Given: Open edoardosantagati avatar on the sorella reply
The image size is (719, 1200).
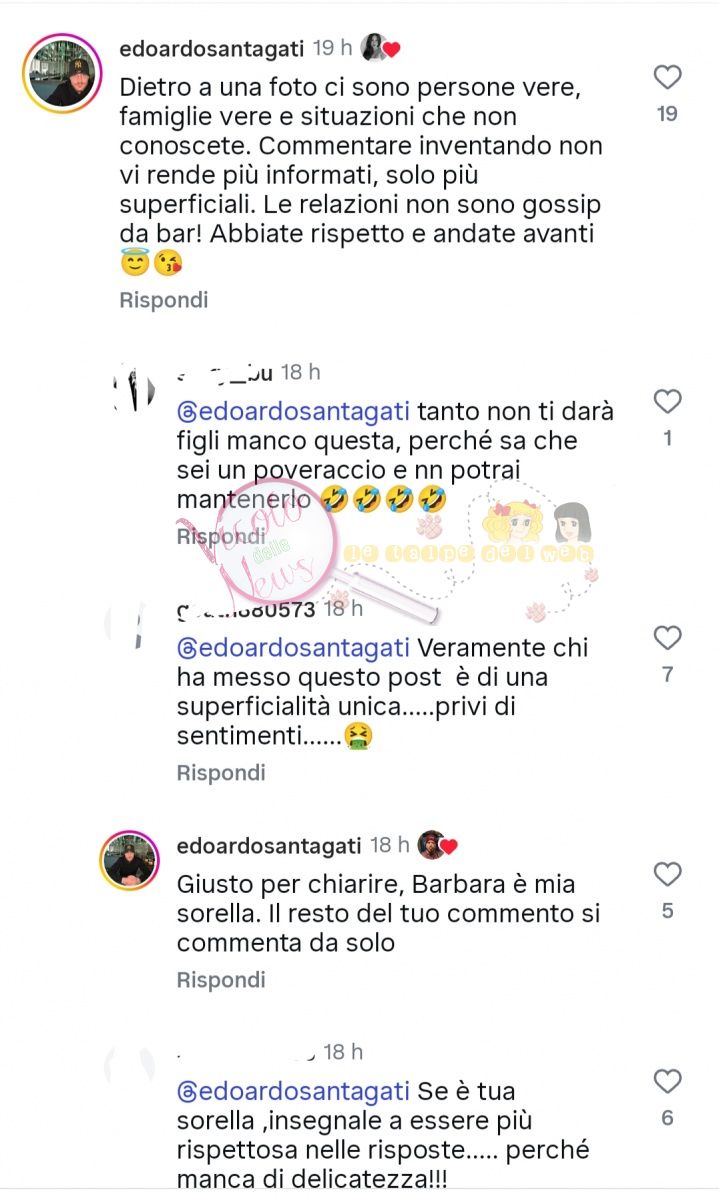Looking at the screenshot, I should 130,860.
